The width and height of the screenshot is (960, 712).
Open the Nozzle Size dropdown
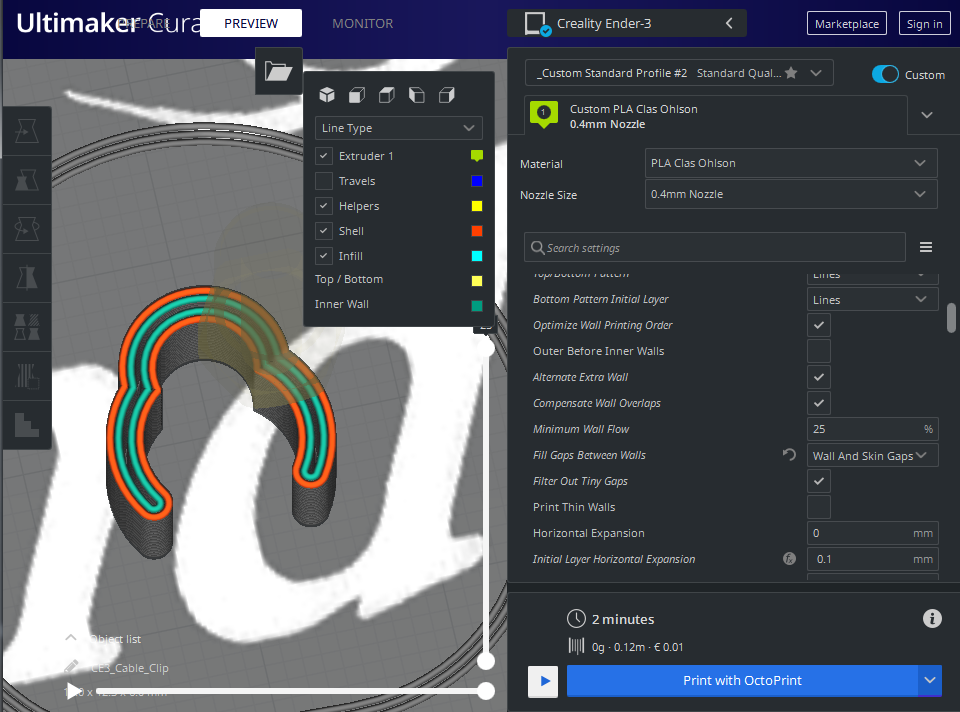click(790, 194)
